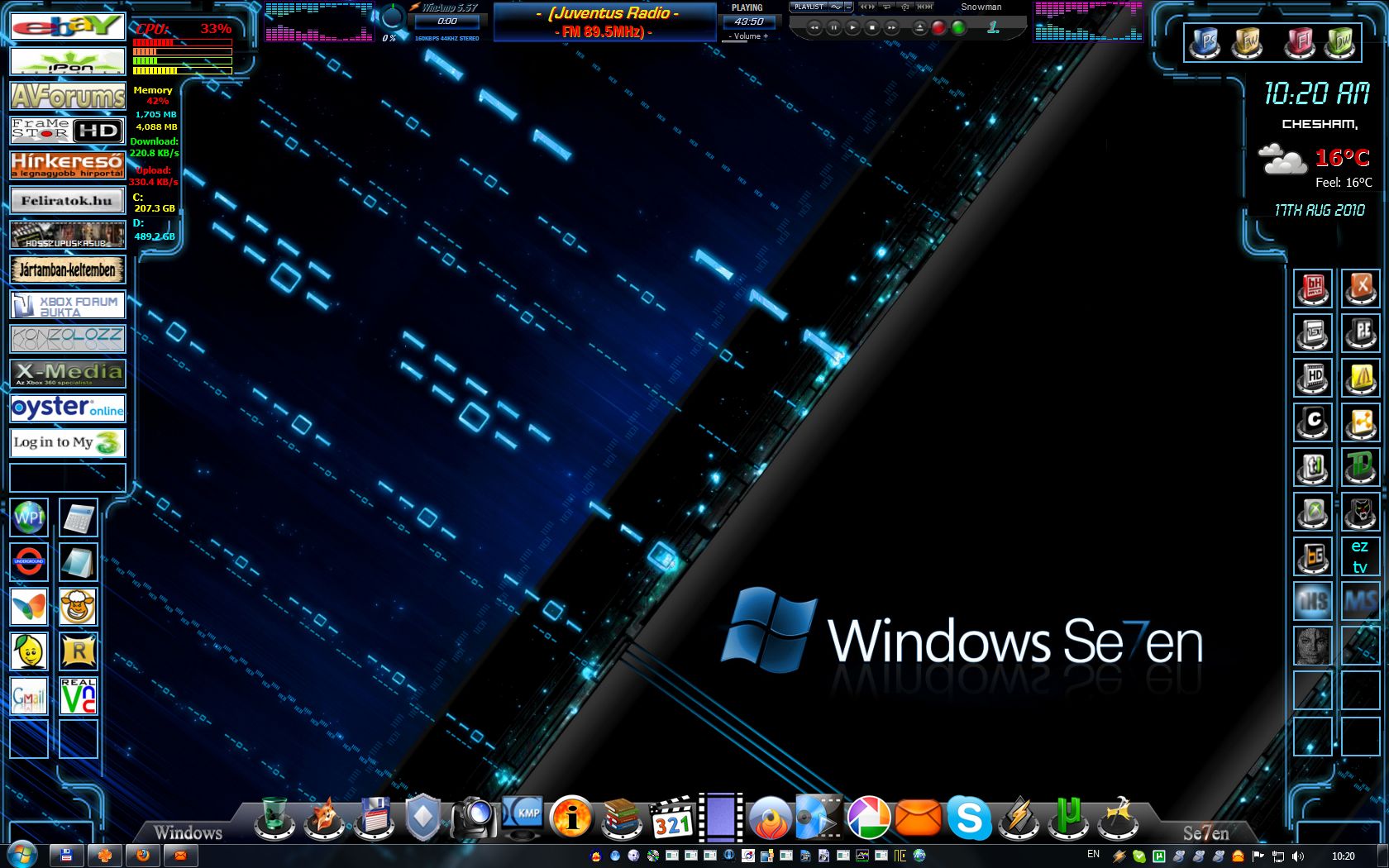Image resolution: width=1389 pixels, height=868 pixels.
Task: Launch the sheep face icon
Action: pos(79,607)
